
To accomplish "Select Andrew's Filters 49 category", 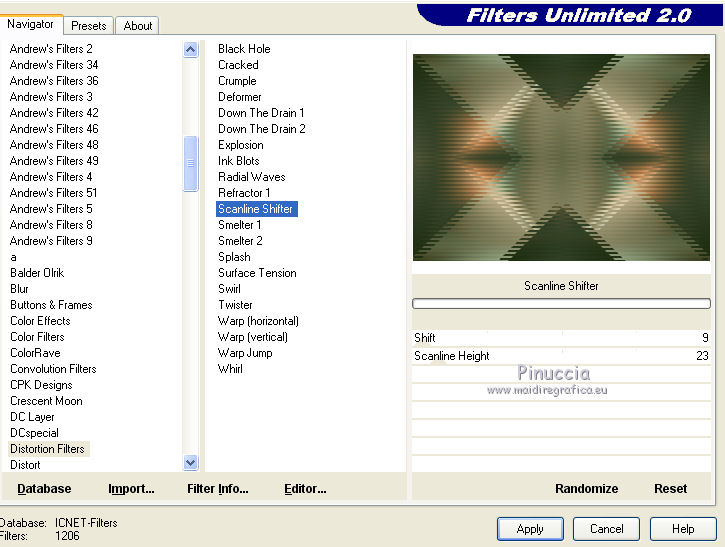I will click(54, 161).
